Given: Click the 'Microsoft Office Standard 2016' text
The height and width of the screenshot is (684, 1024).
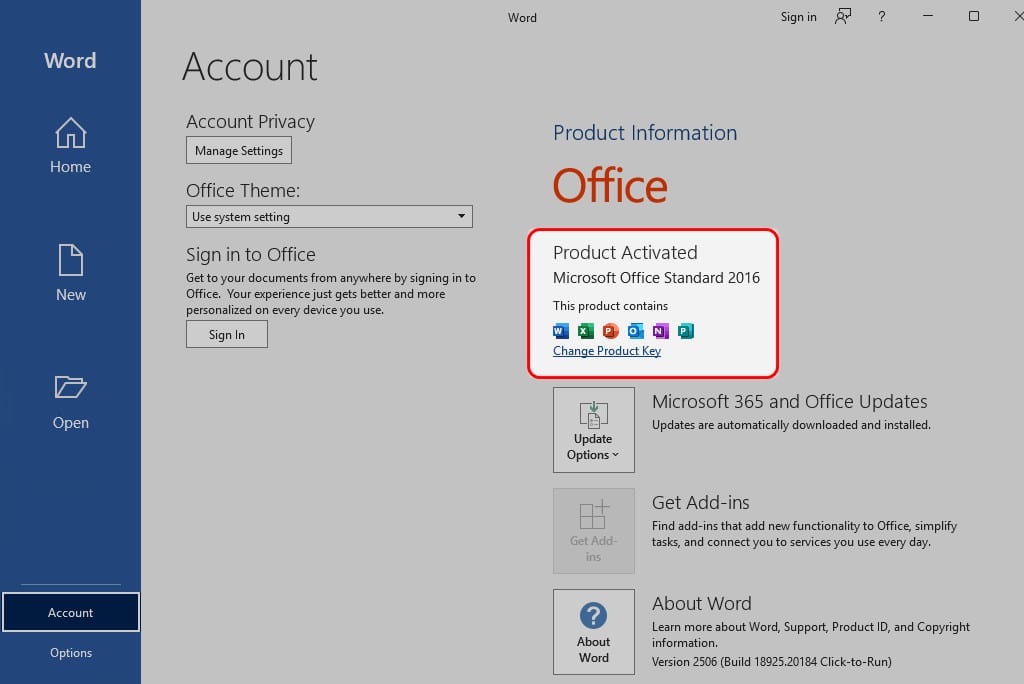Looking at the screenshot, I should point(656,278).
